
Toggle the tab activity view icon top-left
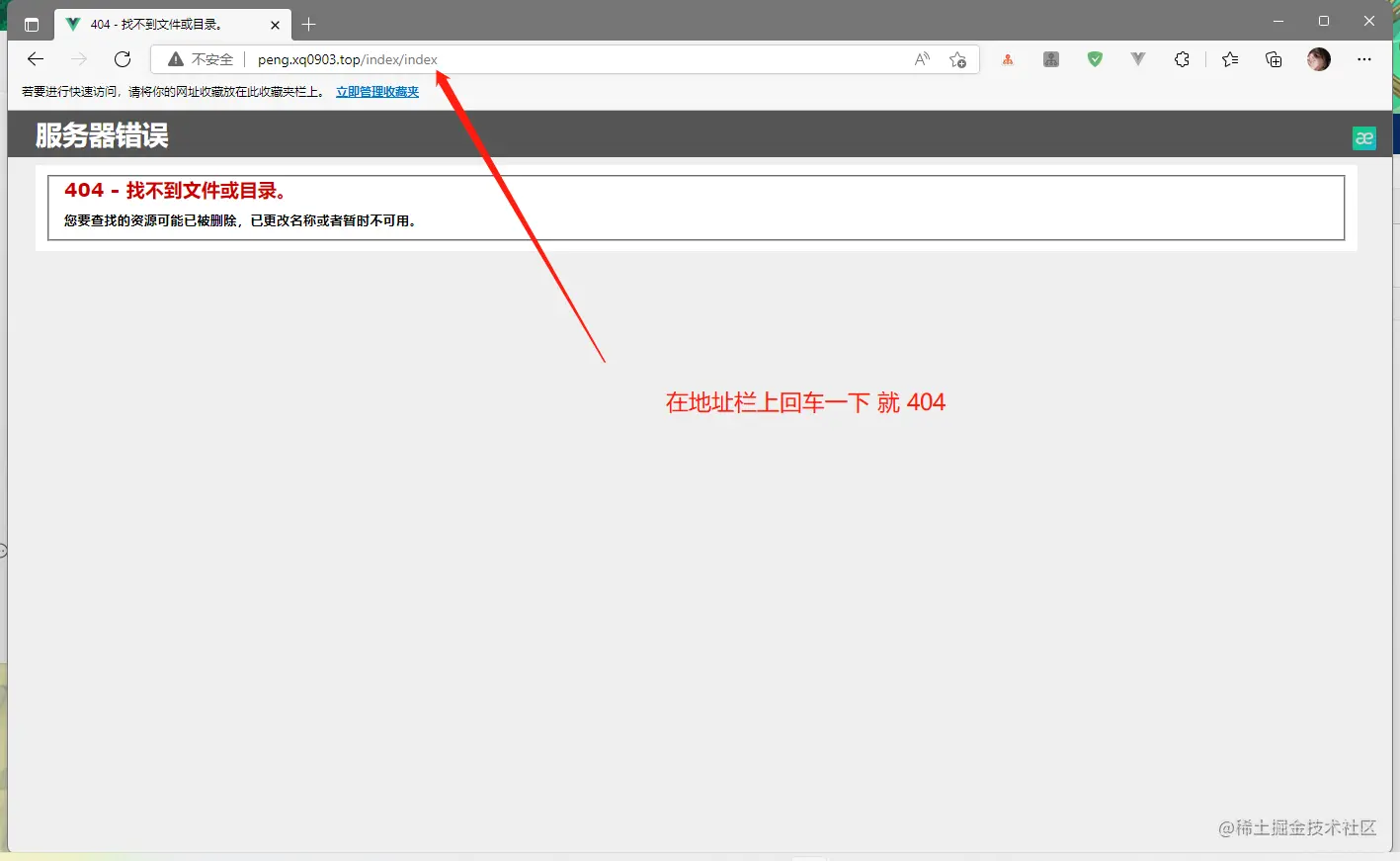pos(30,24)
